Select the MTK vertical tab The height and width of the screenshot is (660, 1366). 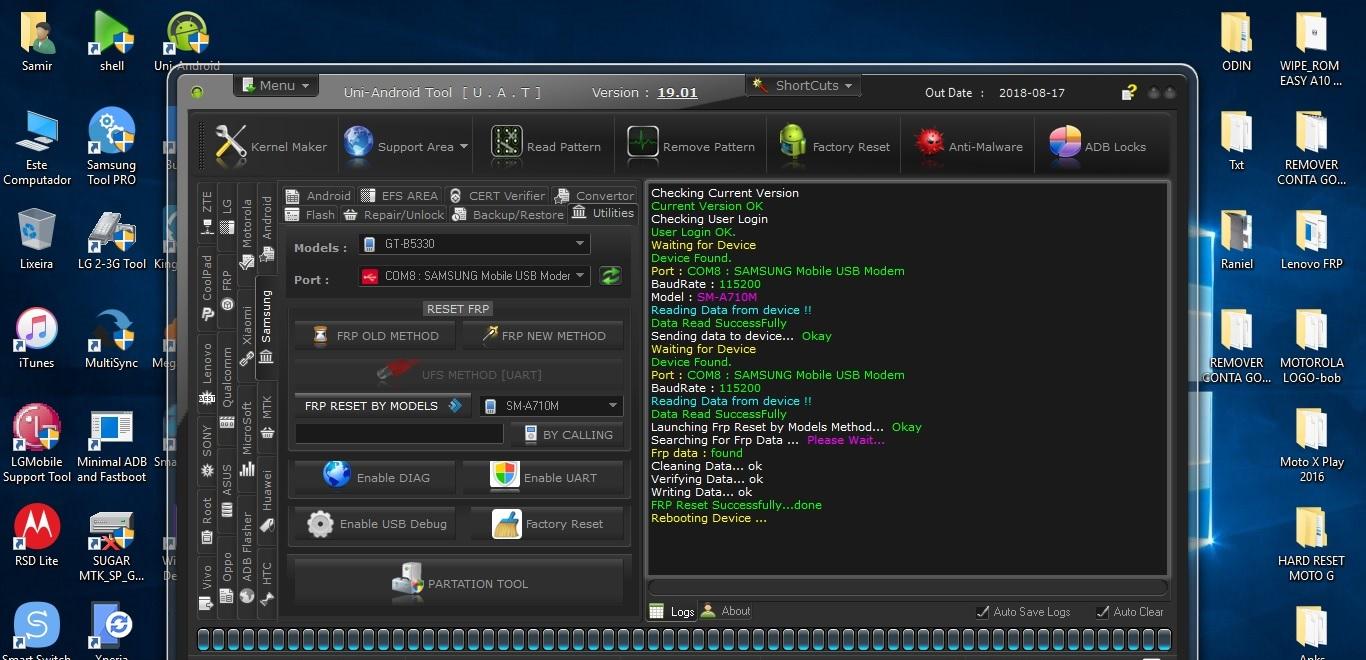coord(267,415)
